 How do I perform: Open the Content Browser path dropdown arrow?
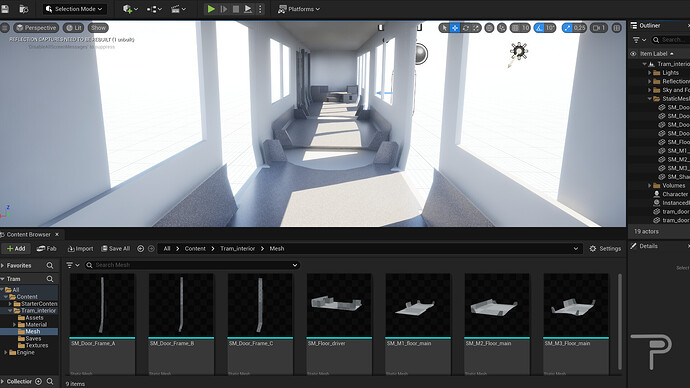(576, 249)
